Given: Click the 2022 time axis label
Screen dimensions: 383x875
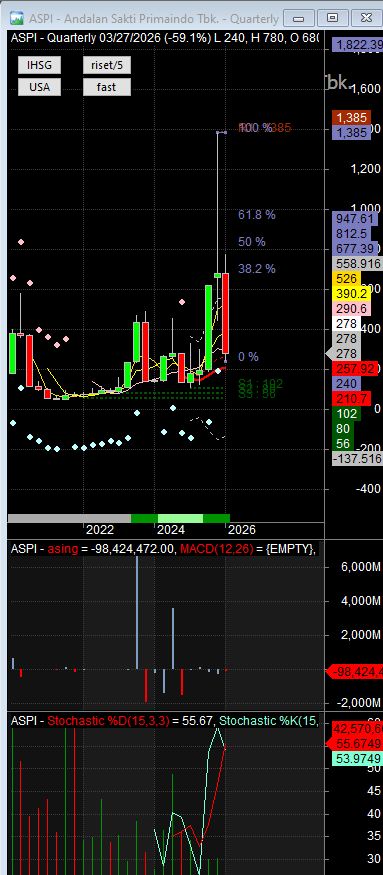Looking at the screenshot, I should tap(100, 530).
